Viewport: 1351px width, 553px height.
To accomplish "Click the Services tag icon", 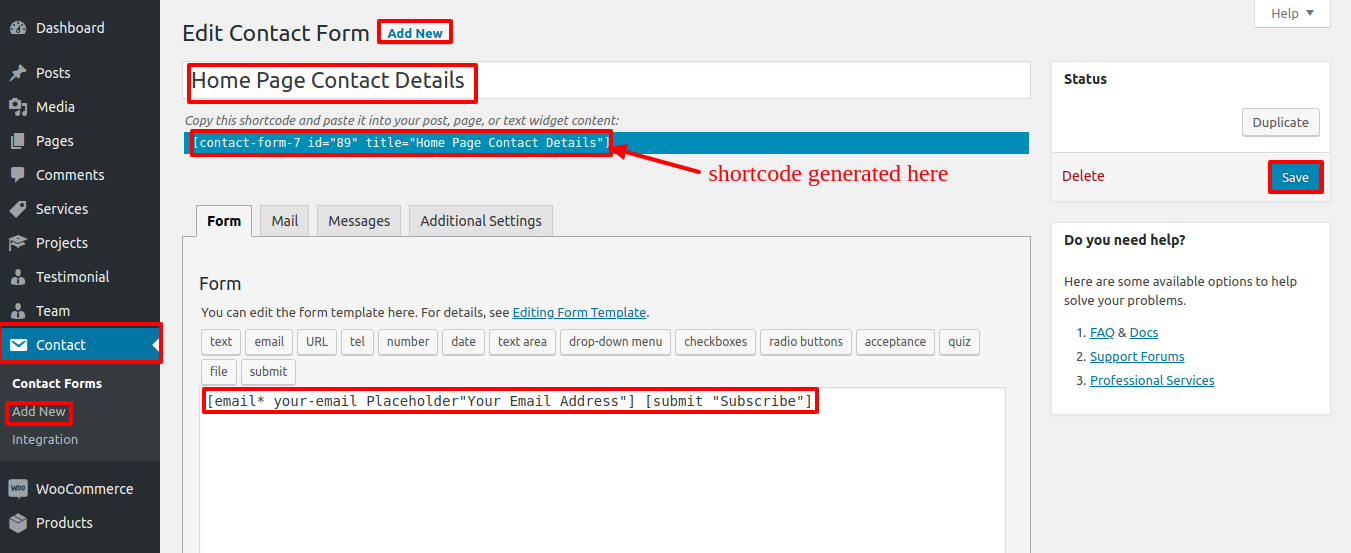I will [18, 209].
